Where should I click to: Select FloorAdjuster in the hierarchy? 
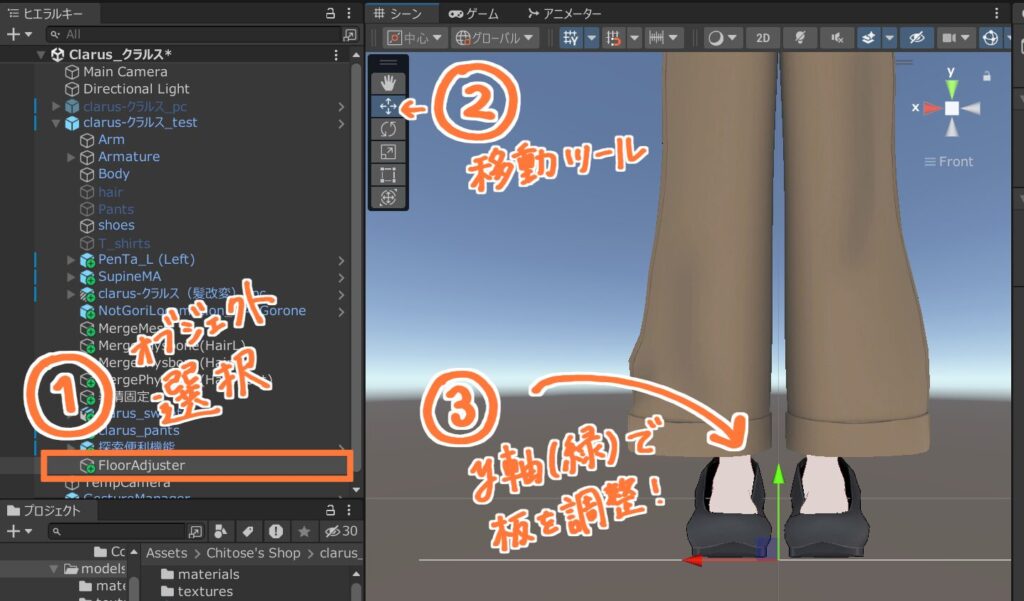tap(141, 465)
